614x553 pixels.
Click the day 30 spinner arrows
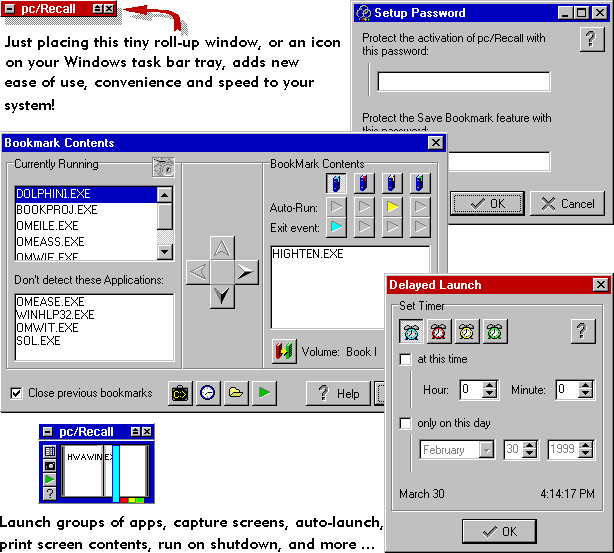(529, 450)
